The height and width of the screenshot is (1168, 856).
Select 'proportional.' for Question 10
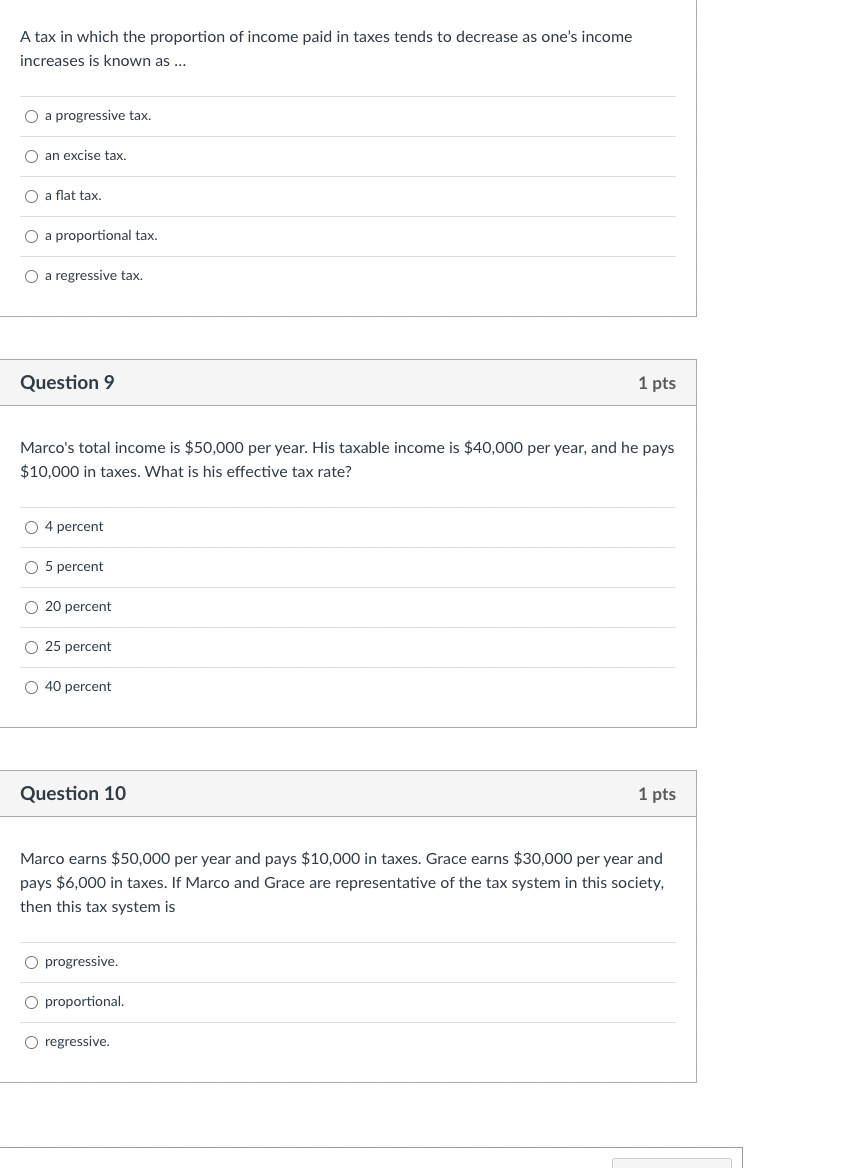31,1002
